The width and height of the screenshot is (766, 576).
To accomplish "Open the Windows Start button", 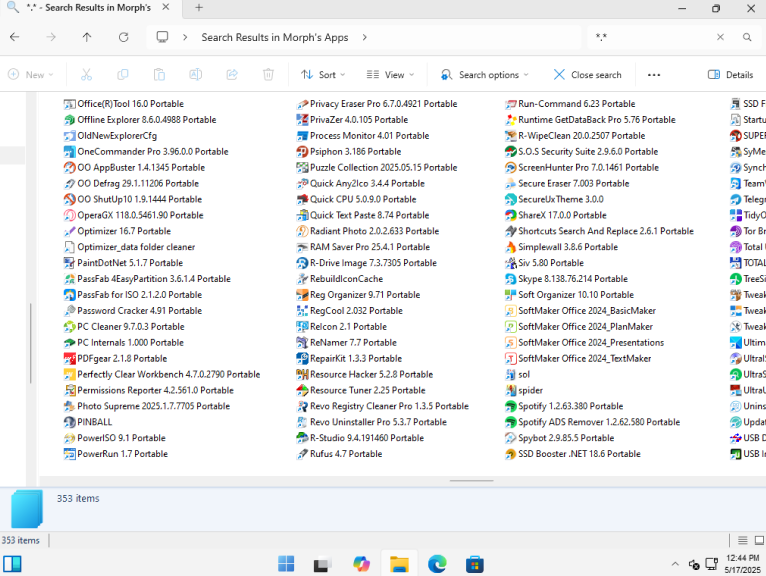I will 286,564.
